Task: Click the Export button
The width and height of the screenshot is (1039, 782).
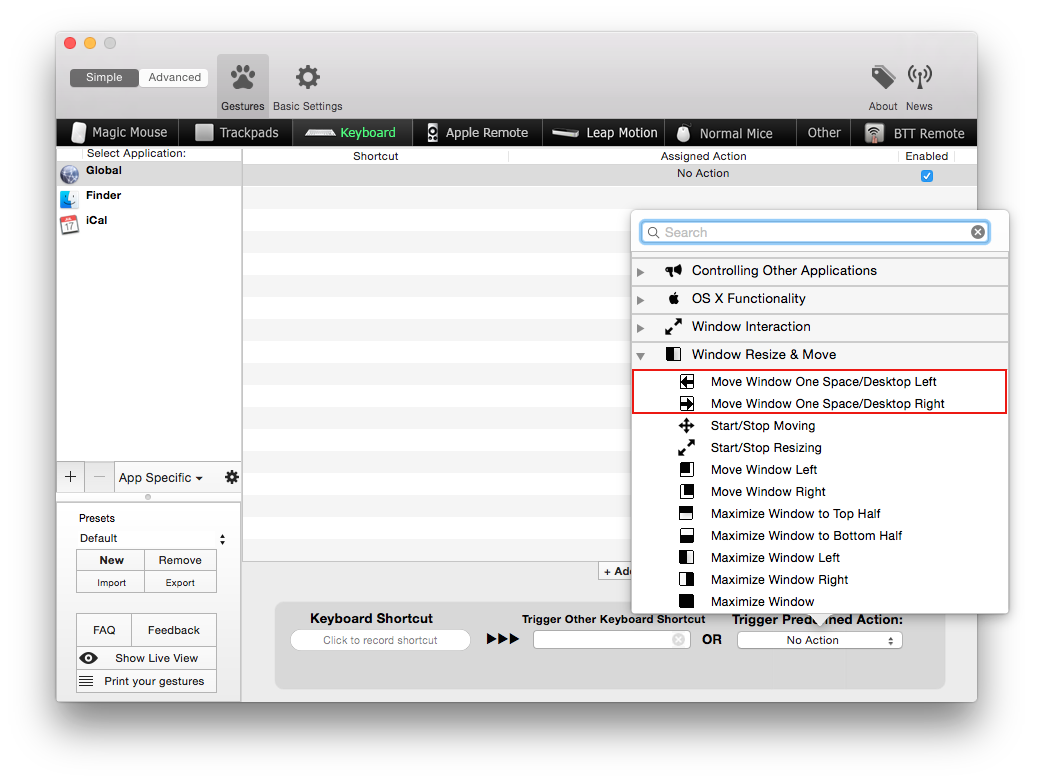Action: 180,583
